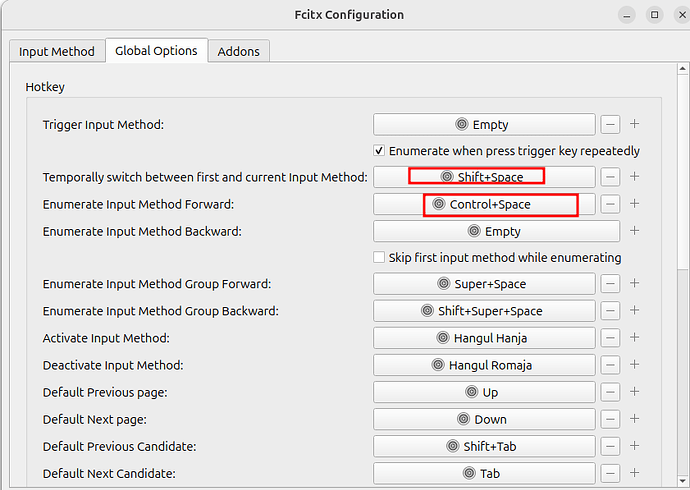Change the Tab hotkey button for Next Candidate
The height and width of the screenshot is (490, 690).
[x=484, y=474]
